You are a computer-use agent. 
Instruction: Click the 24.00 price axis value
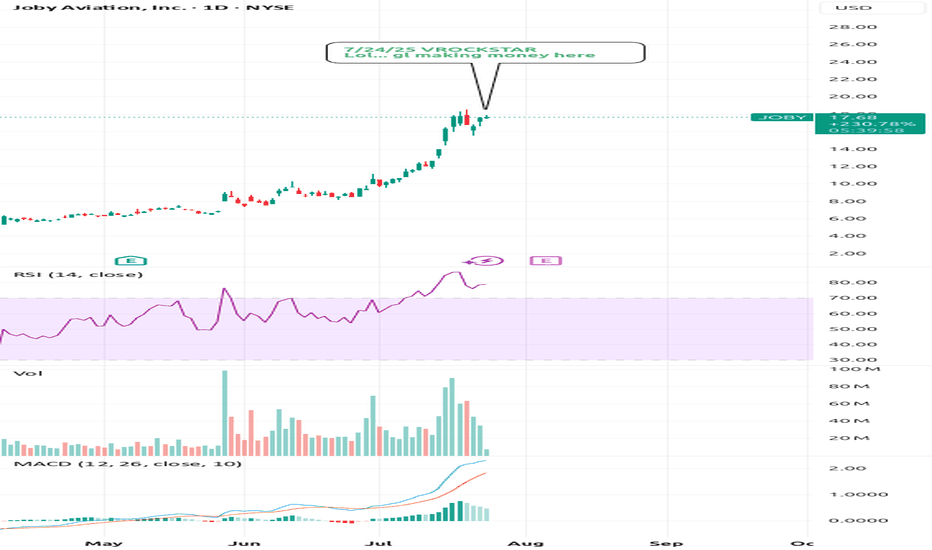coord(853,61)
